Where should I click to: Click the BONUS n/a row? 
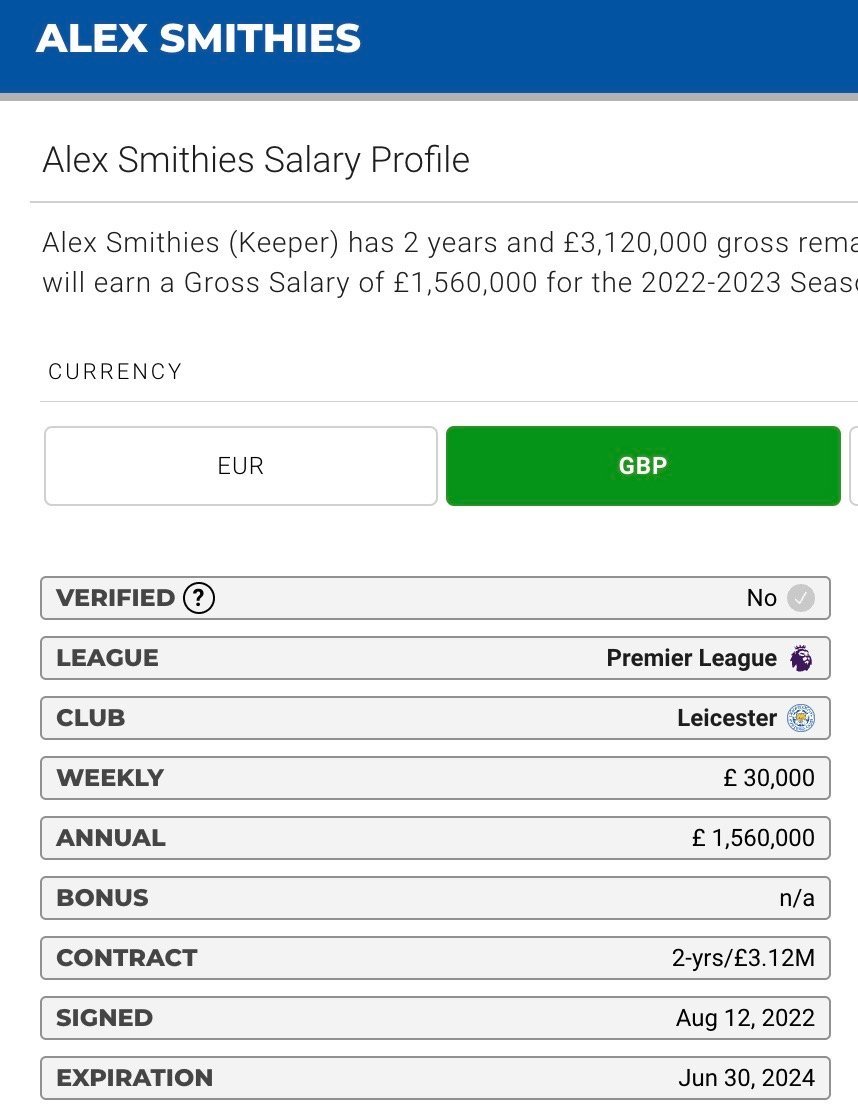(435, 898)
